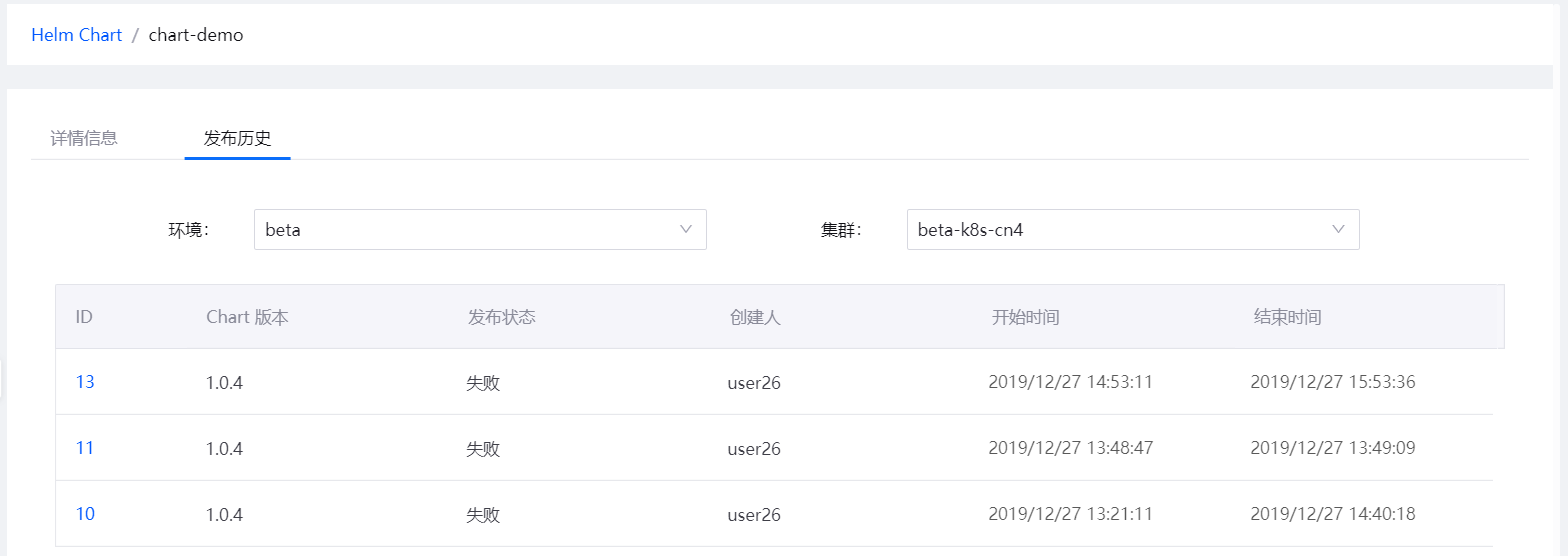Click the Chart 版本 column header
This screenshot has width=1568, height=556.
[x=247, y=317]
